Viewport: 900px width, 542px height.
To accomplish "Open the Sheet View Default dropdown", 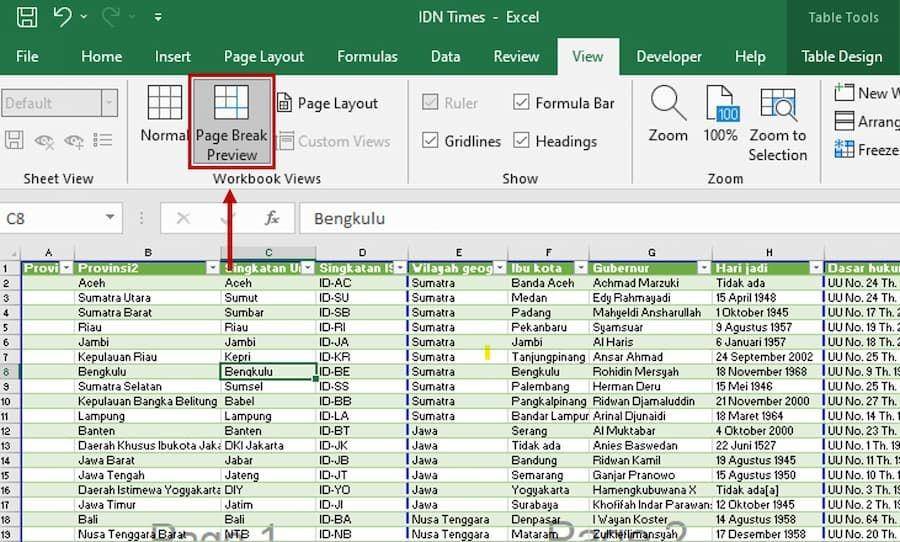I will (110, 103).
